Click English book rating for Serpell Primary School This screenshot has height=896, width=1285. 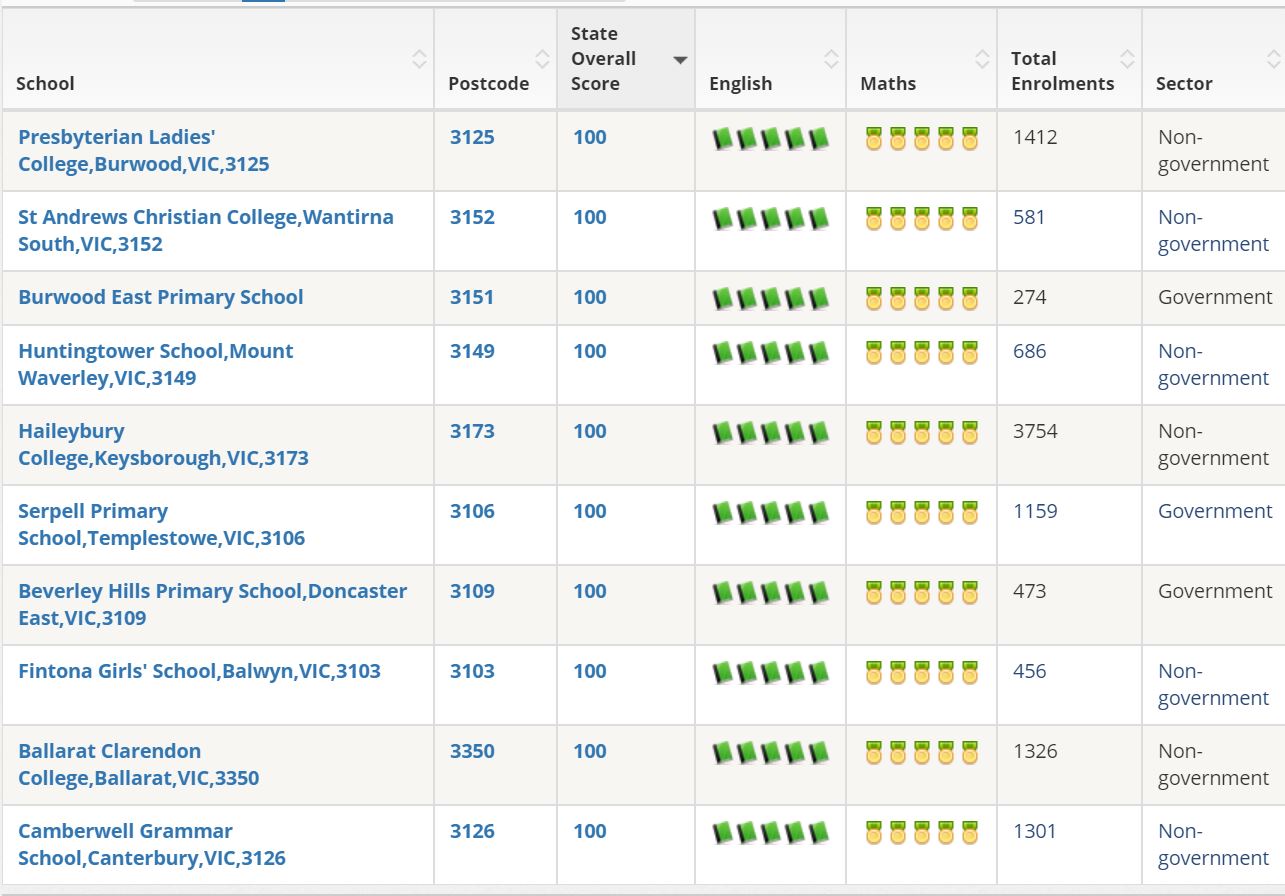(x=771, y=512)
